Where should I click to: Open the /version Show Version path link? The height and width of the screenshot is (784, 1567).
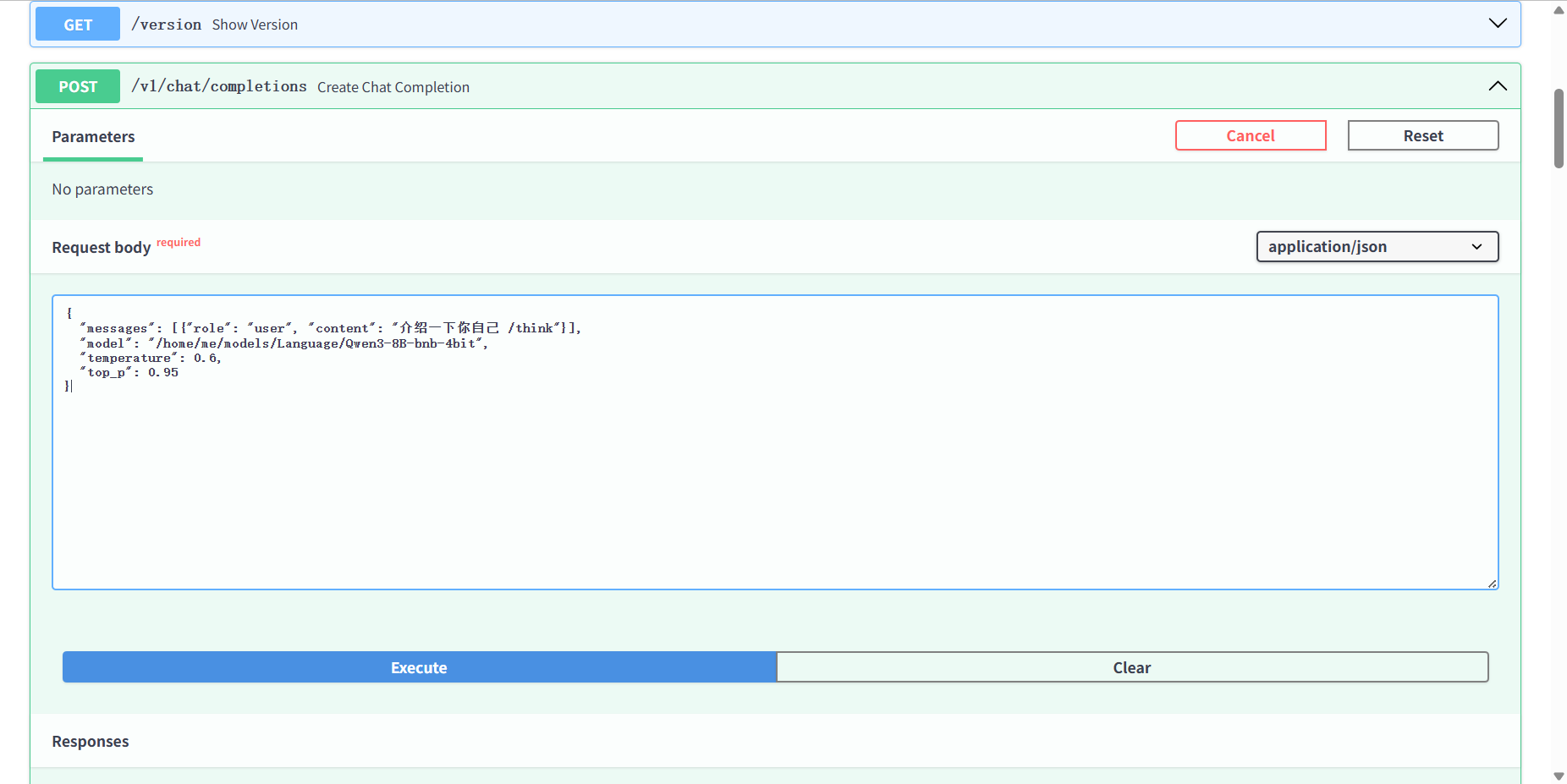(167, 25)
